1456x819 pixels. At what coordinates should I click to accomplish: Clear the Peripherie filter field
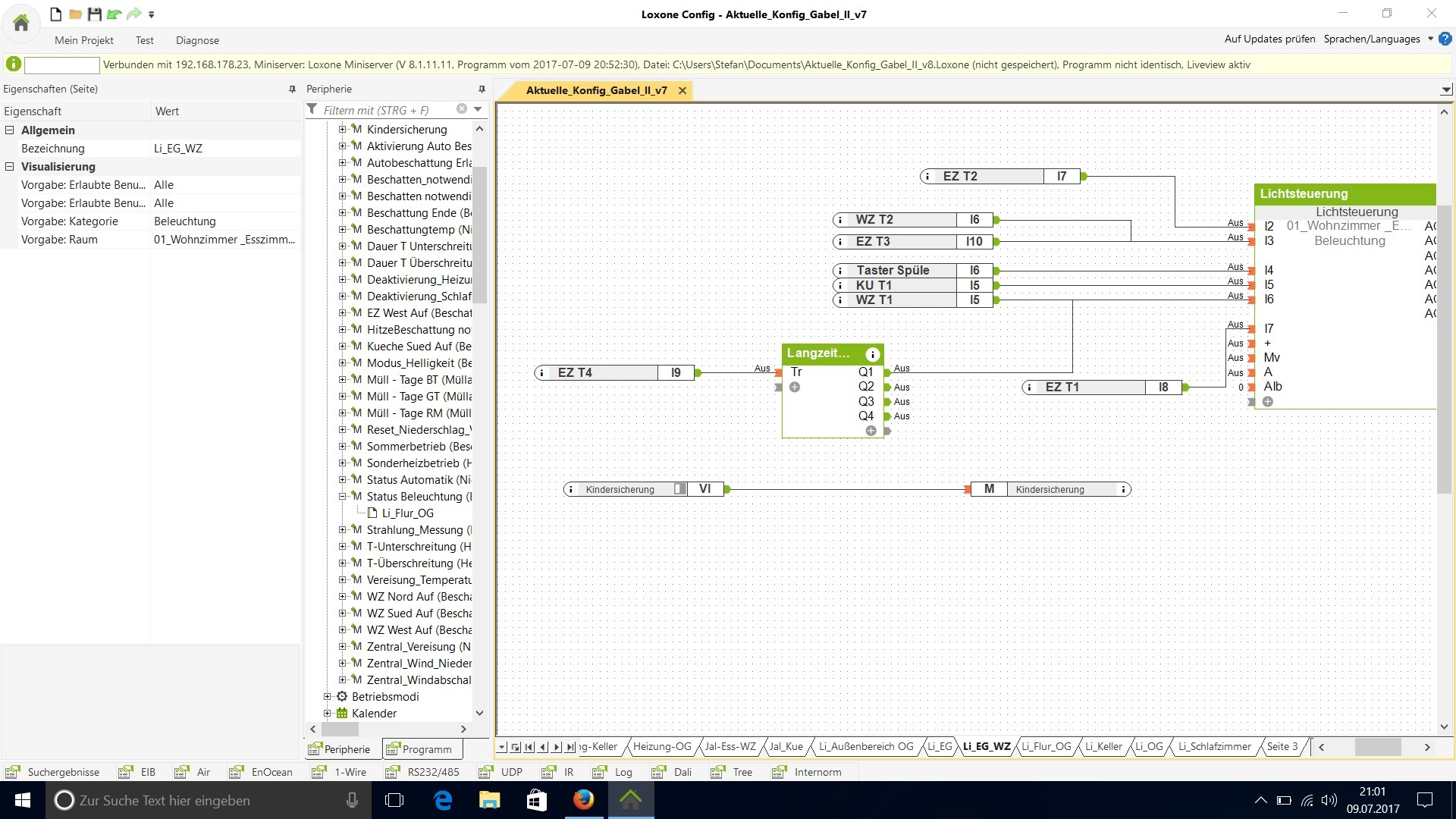coord(461,109)
